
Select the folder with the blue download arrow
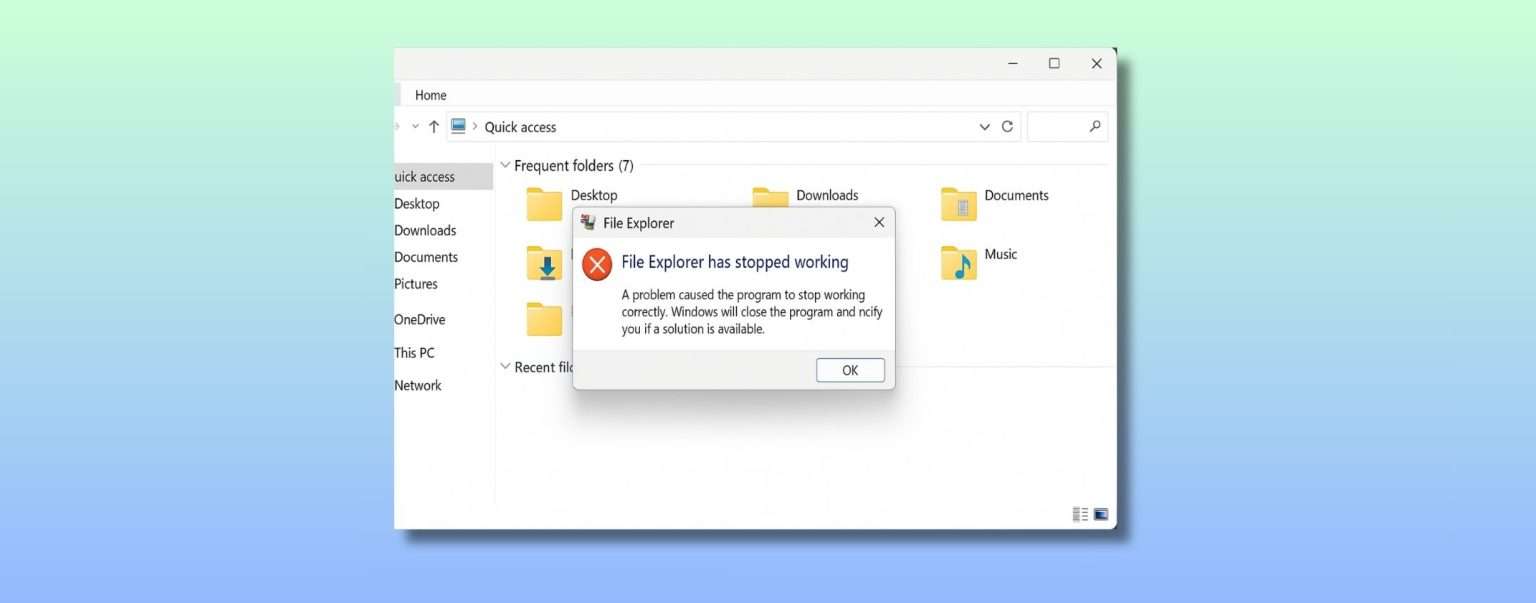point(544,263)
